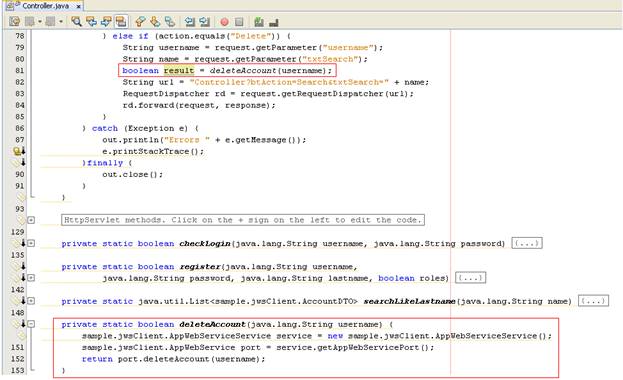623x380 pixels.
Task: Click the Shift Line Right icon
Action: pyautogui.click(x=204, y=21)
